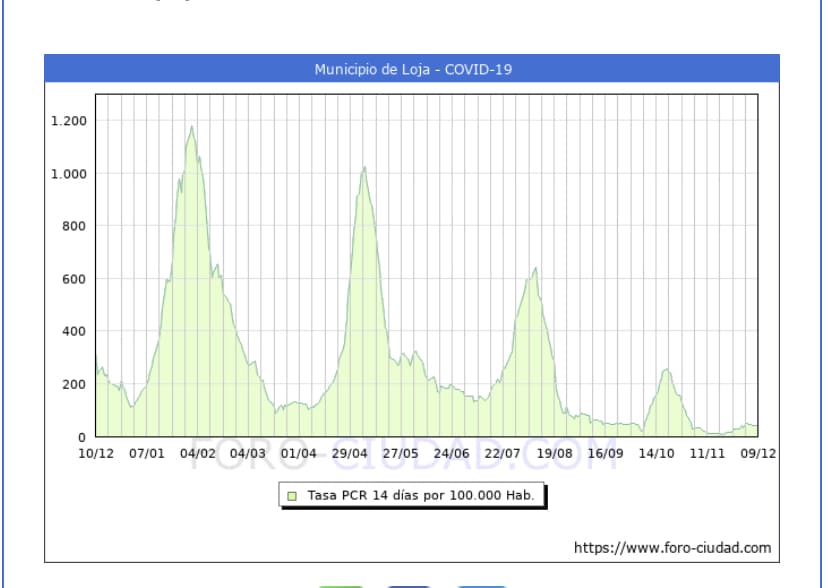Click the dark blue Facebook share button
Image resolution: width=828 pixels, height=588 pixels.
[x=409, y=585]
